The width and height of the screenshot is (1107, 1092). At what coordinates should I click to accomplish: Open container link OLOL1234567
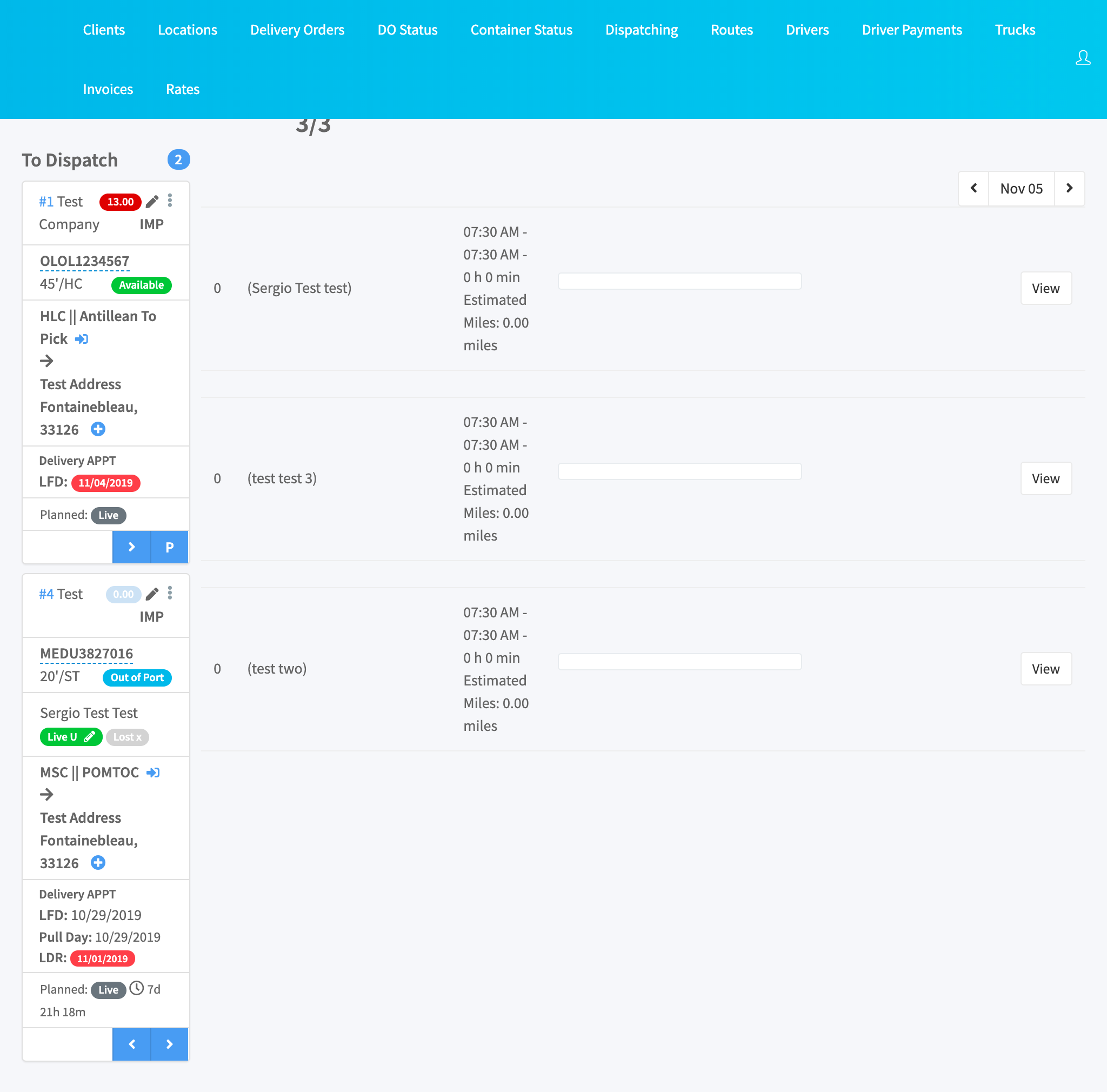point(85,261)
